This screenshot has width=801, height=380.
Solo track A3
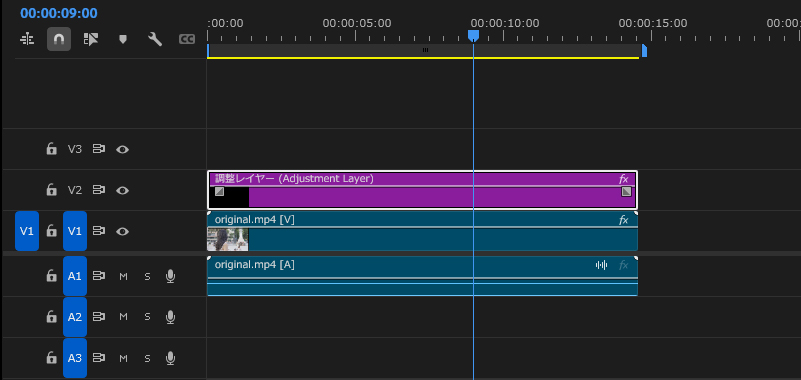pos(147,358)
